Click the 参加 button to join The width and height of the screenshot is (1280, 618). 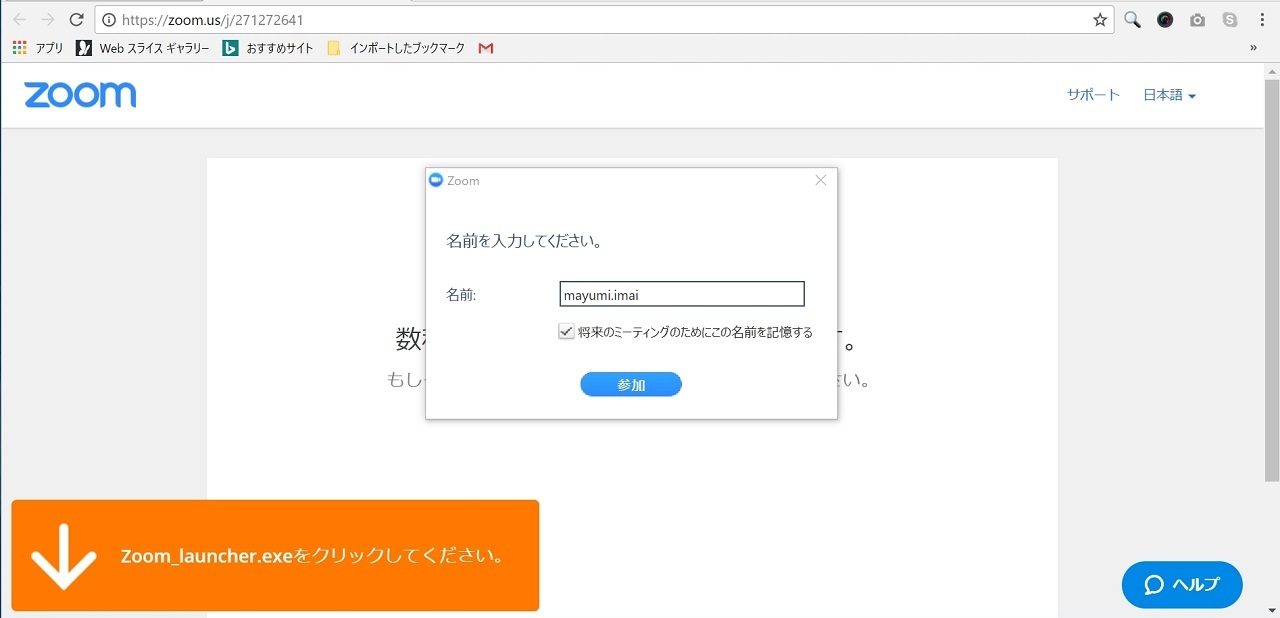pyautogui.click(x=631, y=385)
